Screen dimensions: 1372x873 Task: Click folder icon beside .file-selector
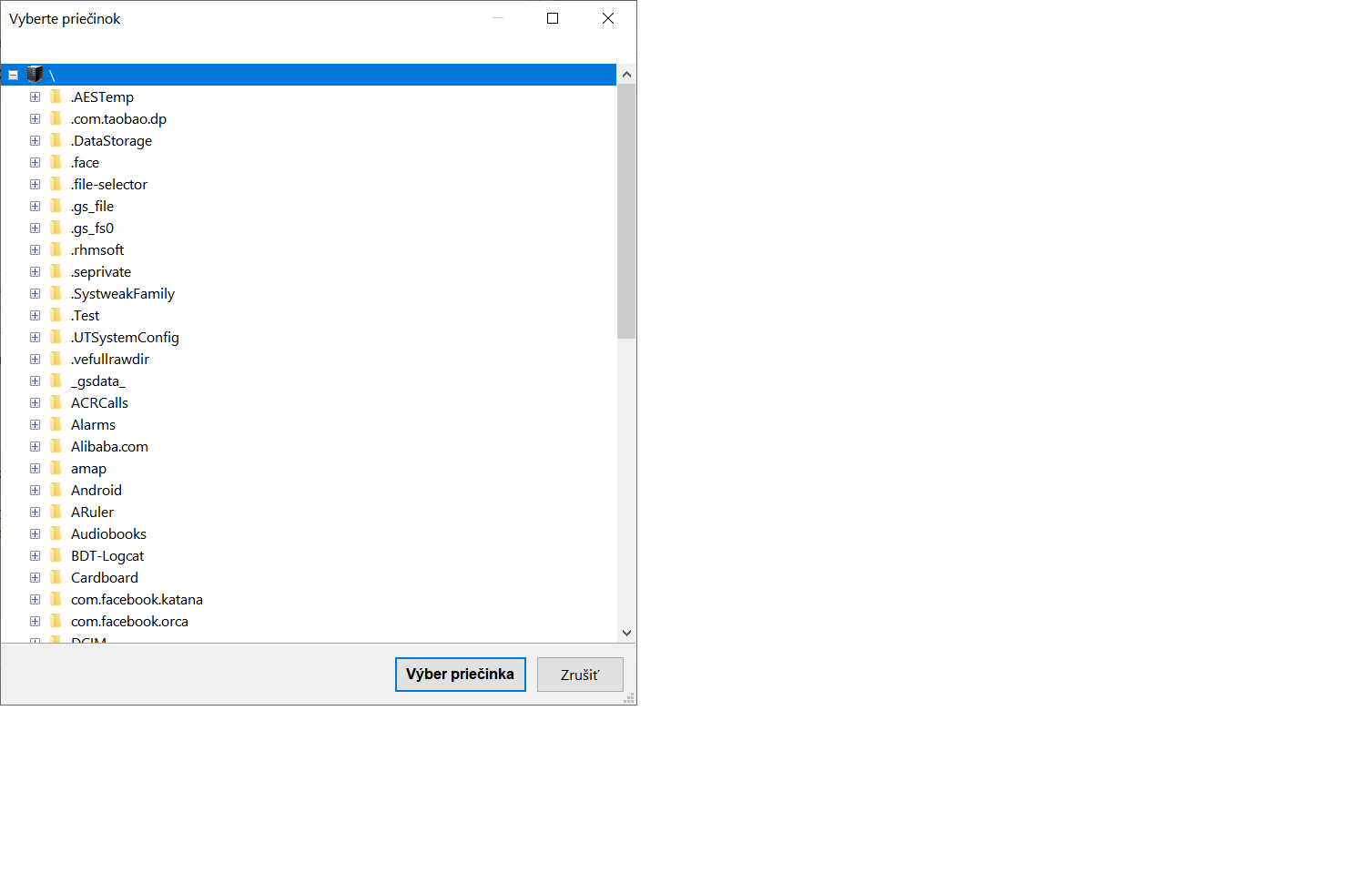56,184
